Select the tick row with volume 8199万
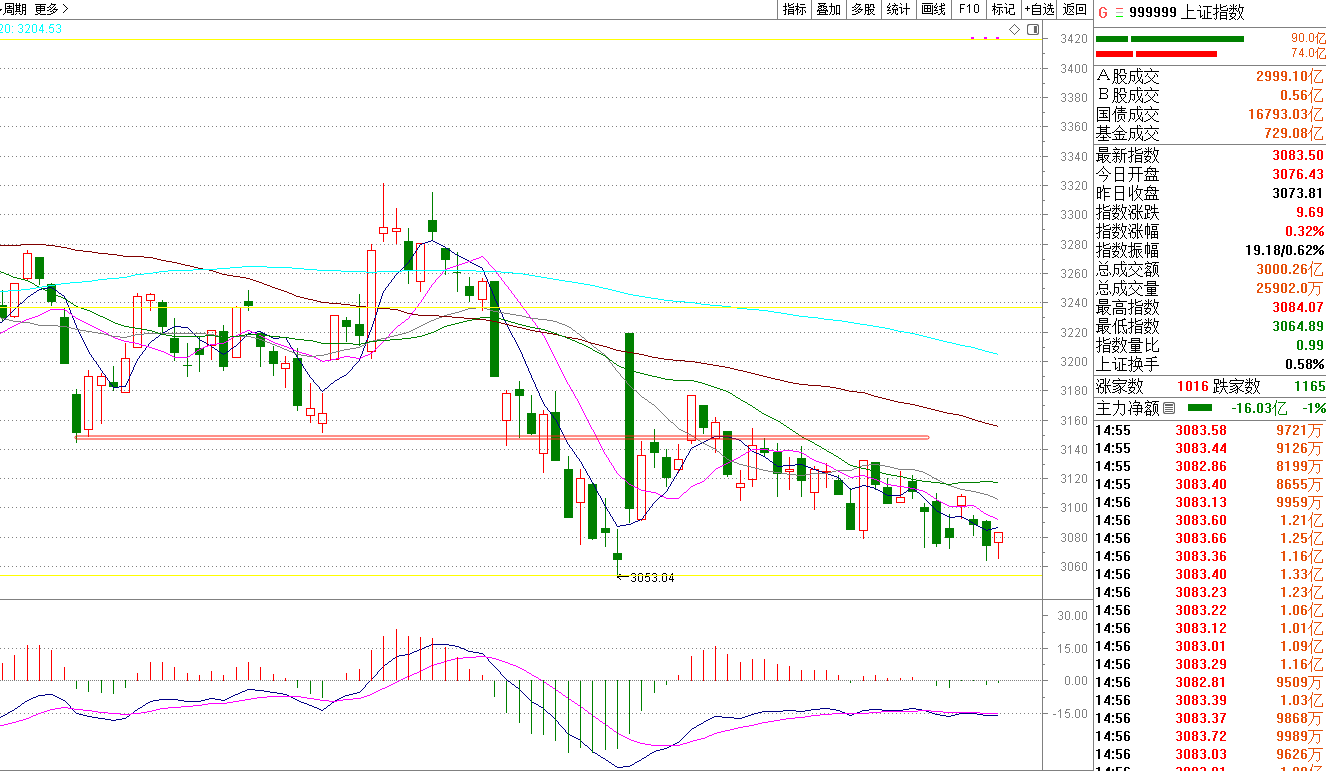1326x771 pixels. click(x=1210, y=466)
